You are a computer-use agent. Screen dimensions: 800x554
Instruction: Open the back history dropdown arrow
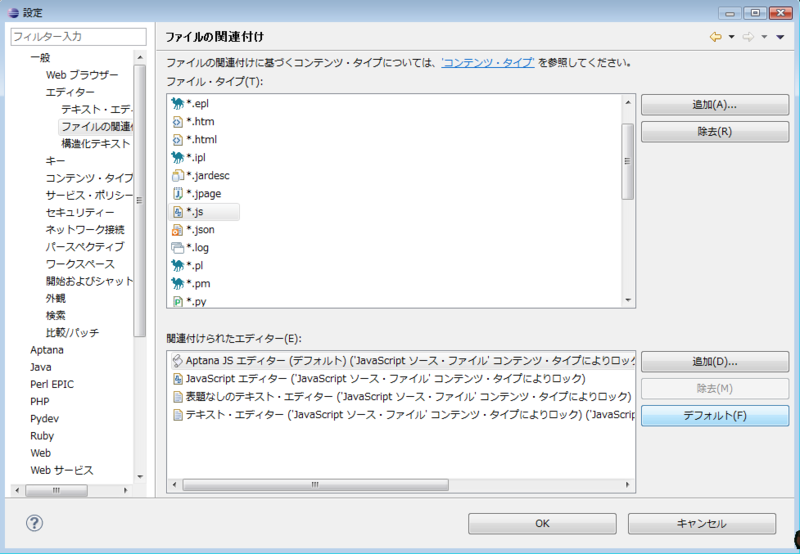point(731,37)
